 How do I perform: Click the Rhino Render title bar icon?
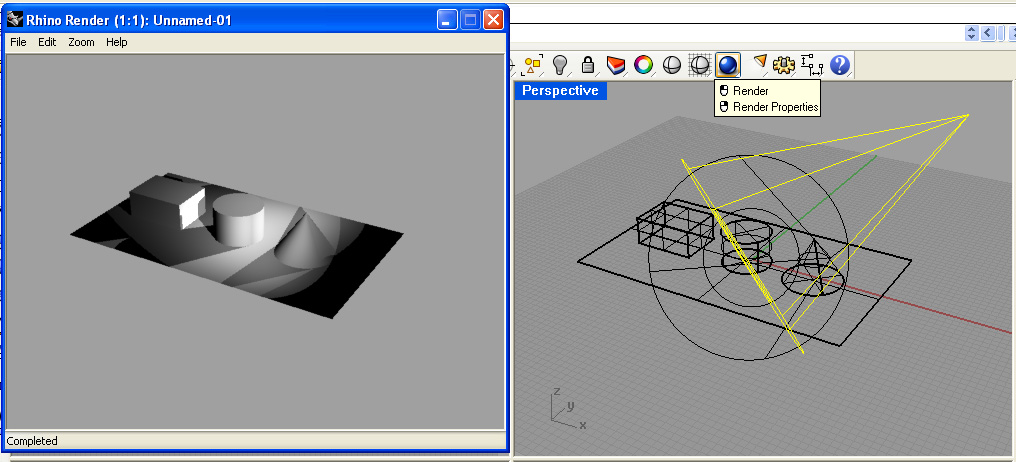pyautogui.click(x=15, y=20)
